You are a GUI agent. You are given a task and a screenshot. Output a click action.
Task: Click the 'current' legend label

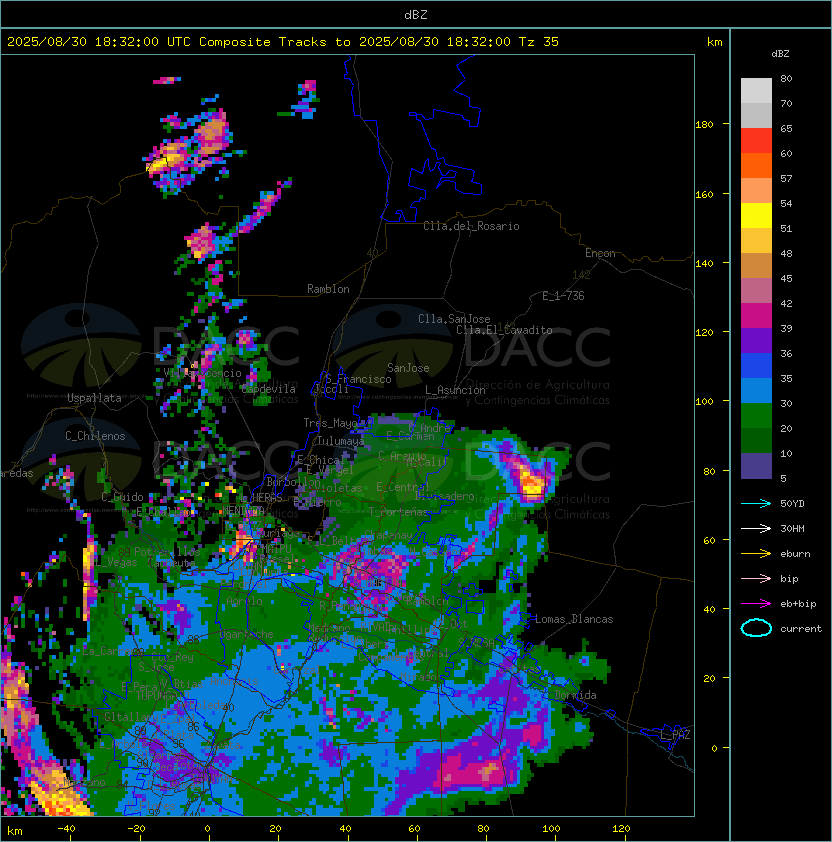[801, 629]
